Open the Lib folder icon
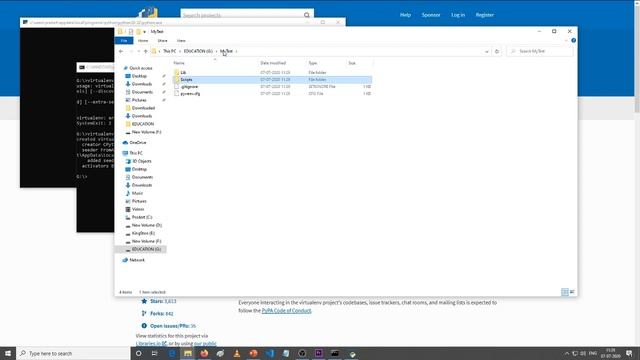Screen dimensions: 640x360 [177, 72]
